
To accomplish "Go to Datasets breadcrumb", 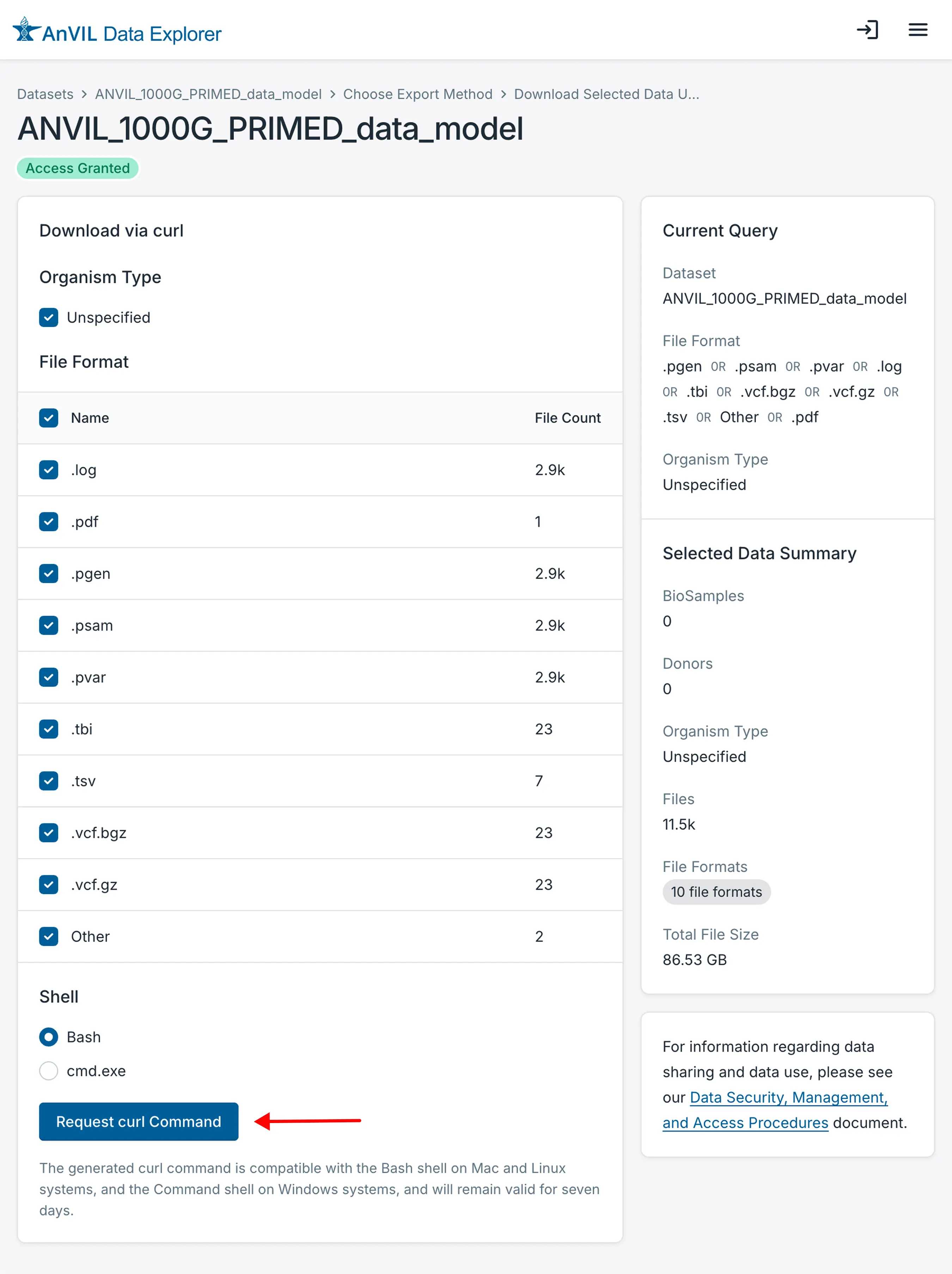I will point(45,94).
